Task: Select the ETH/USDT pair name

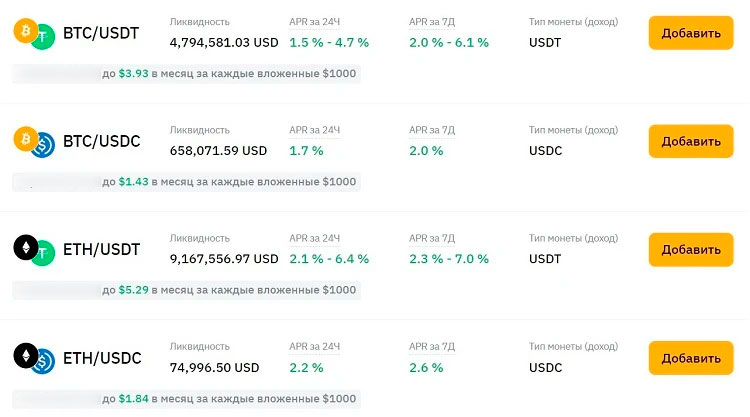Action: point(101,249)
